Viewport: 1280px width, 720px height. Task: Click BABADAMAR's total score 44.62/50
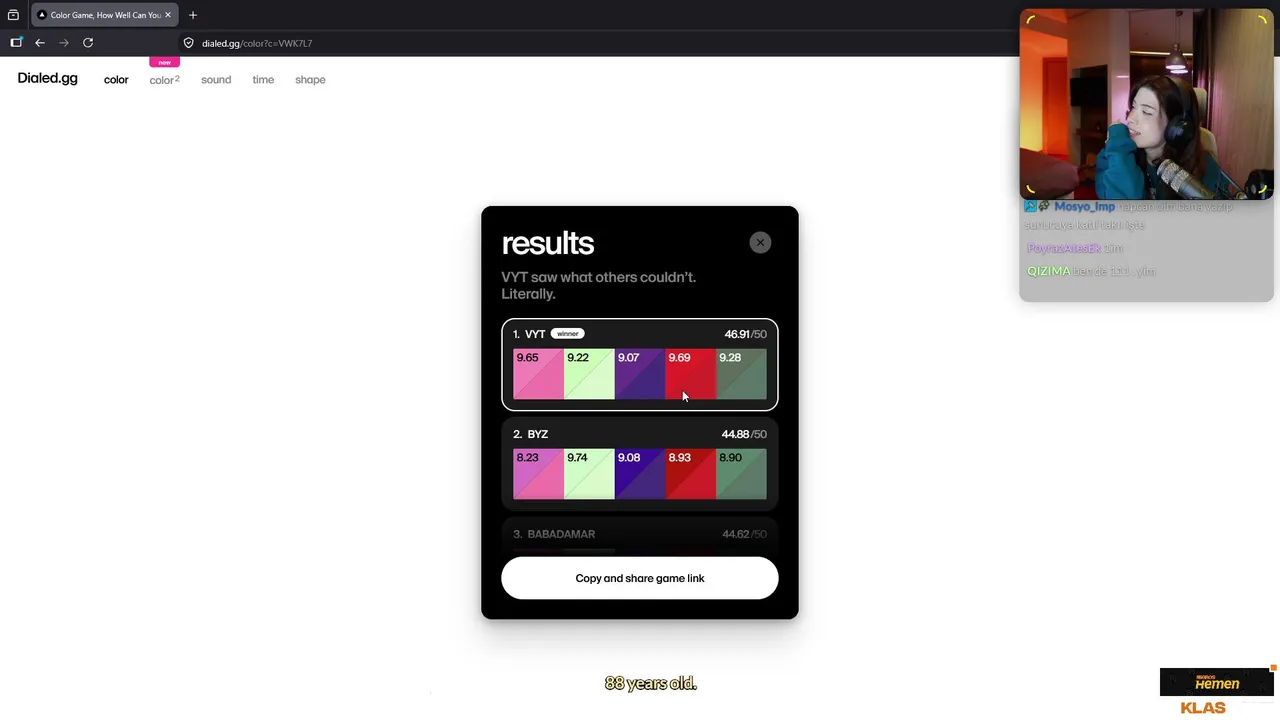pos(744,534)
